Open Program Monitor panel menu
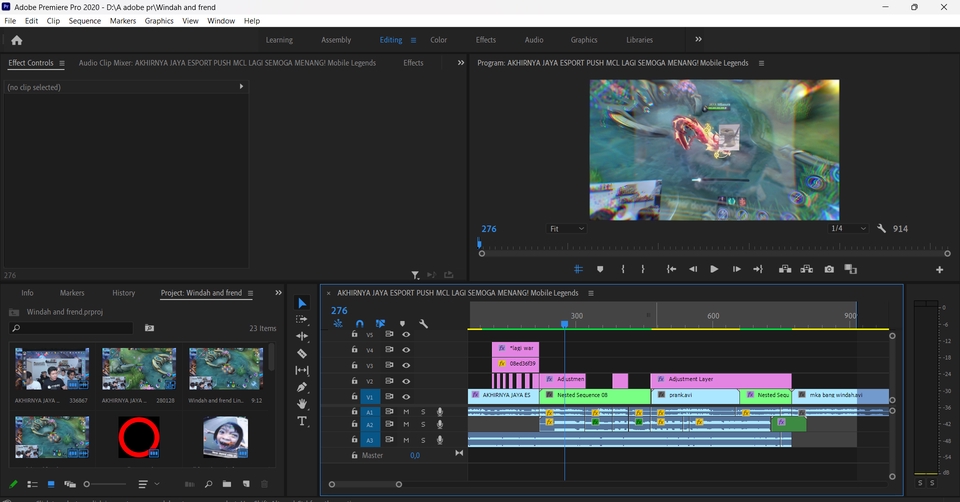 tap(761, 63)
